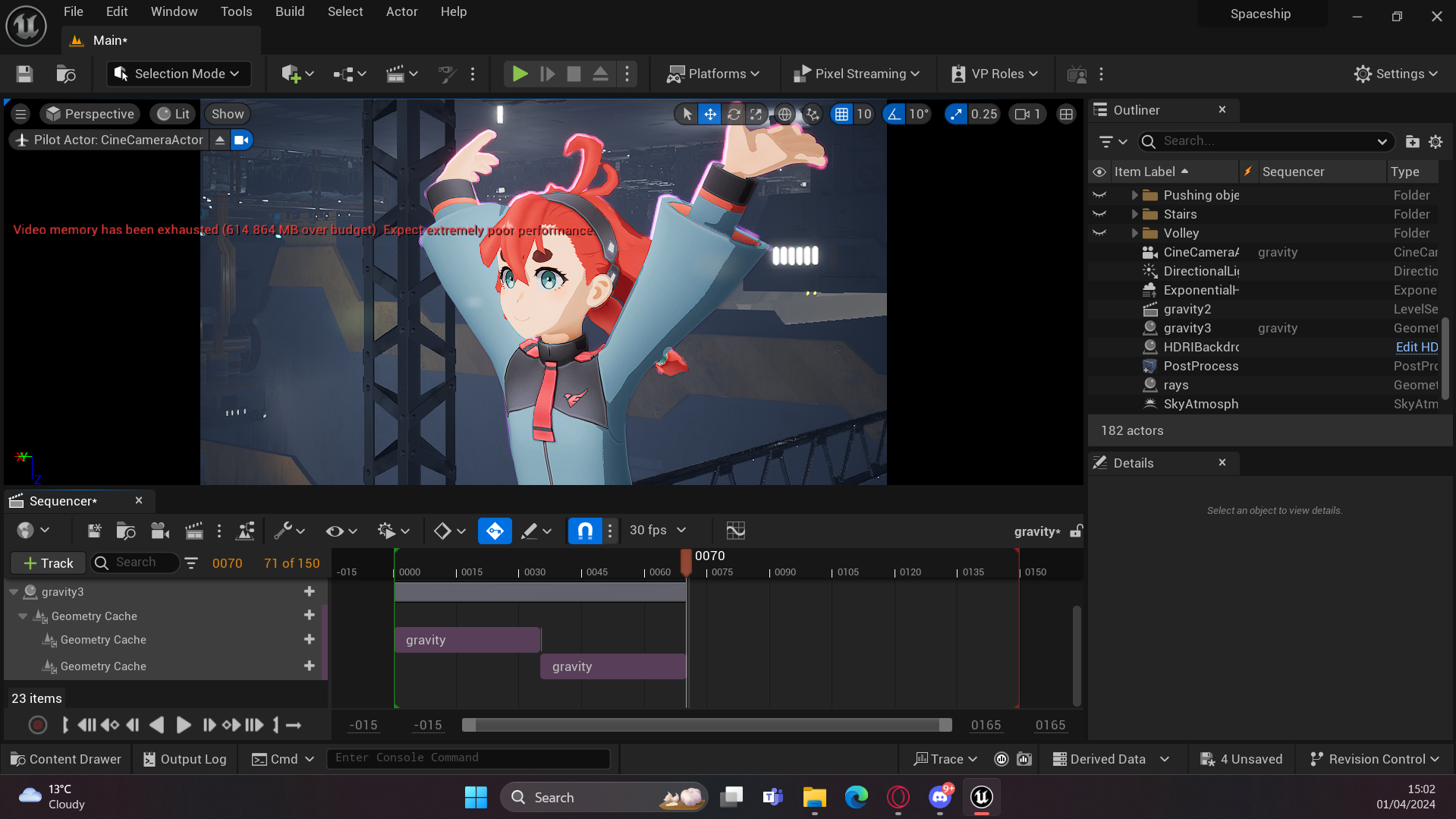
Task: Open the Edit menu
Action: (x=117, y=11)
